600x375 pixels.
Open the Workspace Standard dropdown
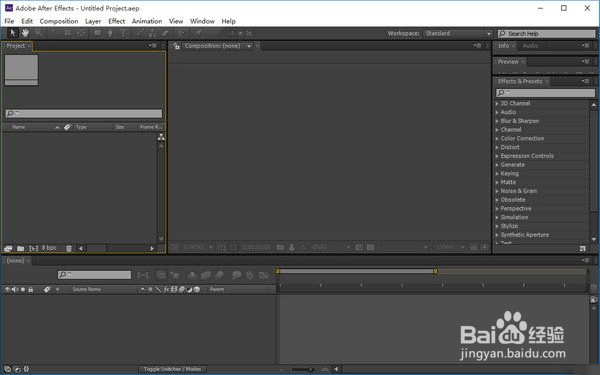pos(458,34)
